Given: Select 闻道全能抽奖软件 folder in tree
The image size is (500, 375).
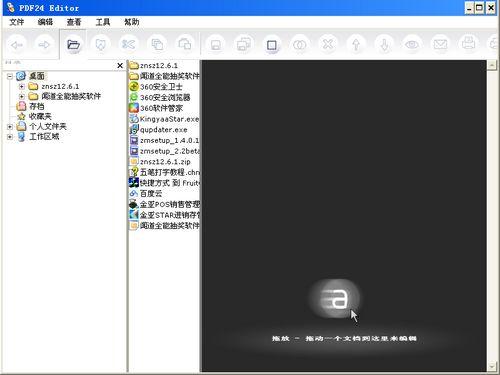Looking at the screenshot, I should pyautogui.click(x=71, y=96).
